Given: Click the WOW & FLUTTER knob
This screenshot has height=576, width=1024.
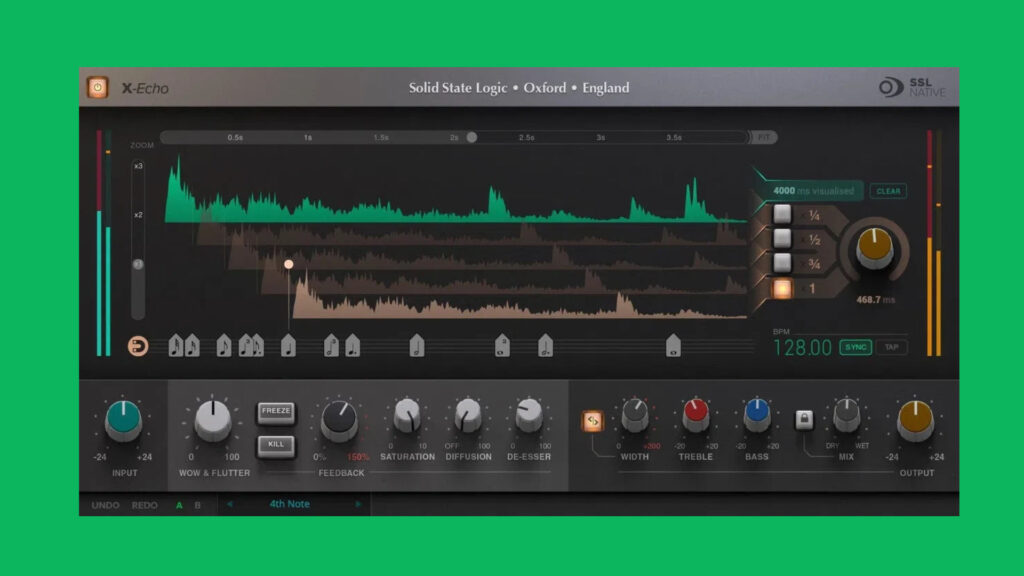Looking at the screenshot, I should (x=212, y=420).
